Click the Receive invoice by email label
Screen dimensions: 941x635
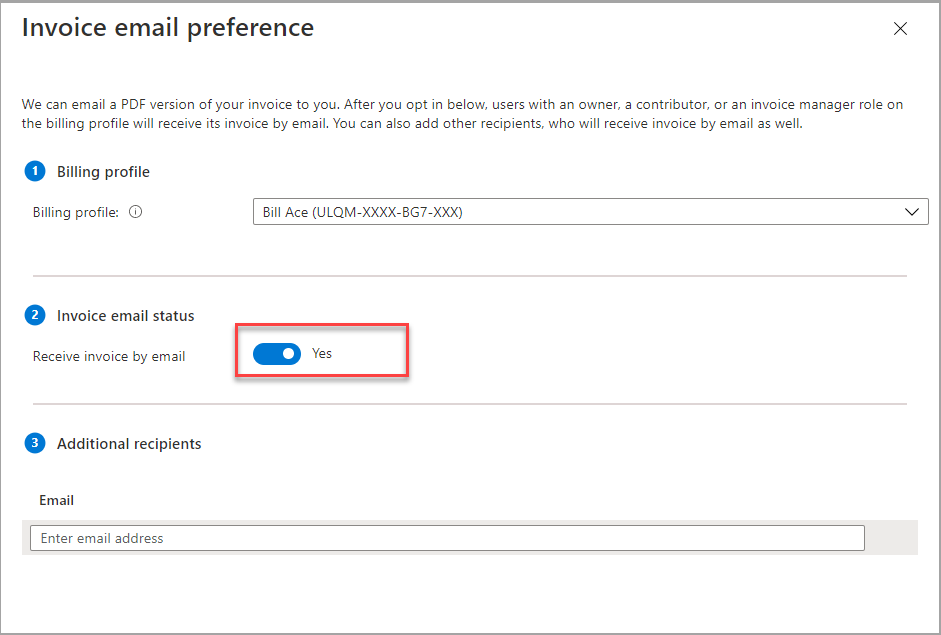click(x=109, y=356)
